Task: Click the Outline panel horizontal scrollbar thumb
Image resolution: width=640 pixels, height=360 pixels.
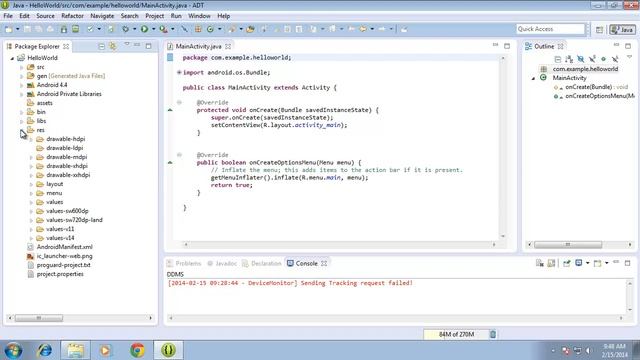Action: [x=568, y=244]
